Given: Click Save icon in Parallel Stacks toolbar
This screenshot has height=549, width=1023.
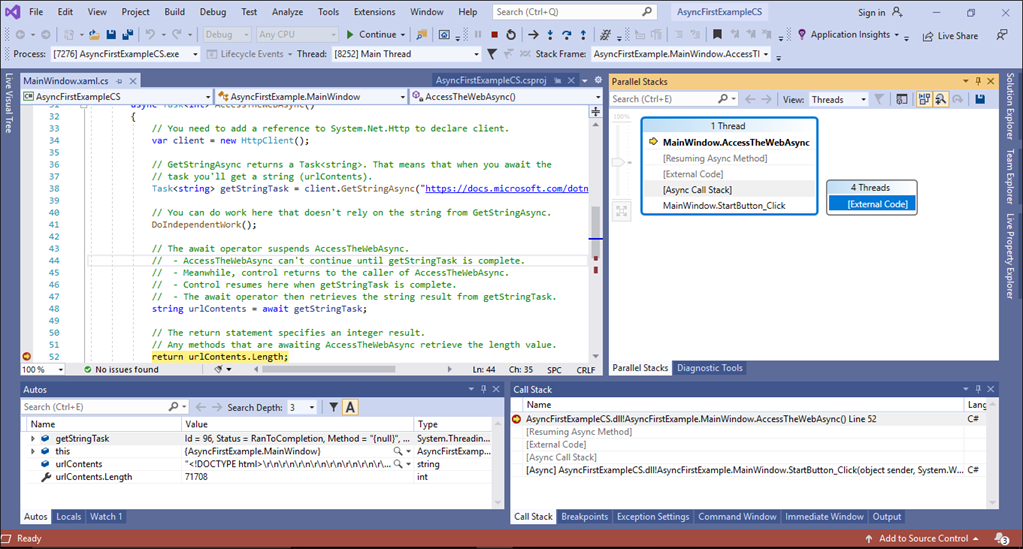Looking at the screenshot, I should point(980,99).
